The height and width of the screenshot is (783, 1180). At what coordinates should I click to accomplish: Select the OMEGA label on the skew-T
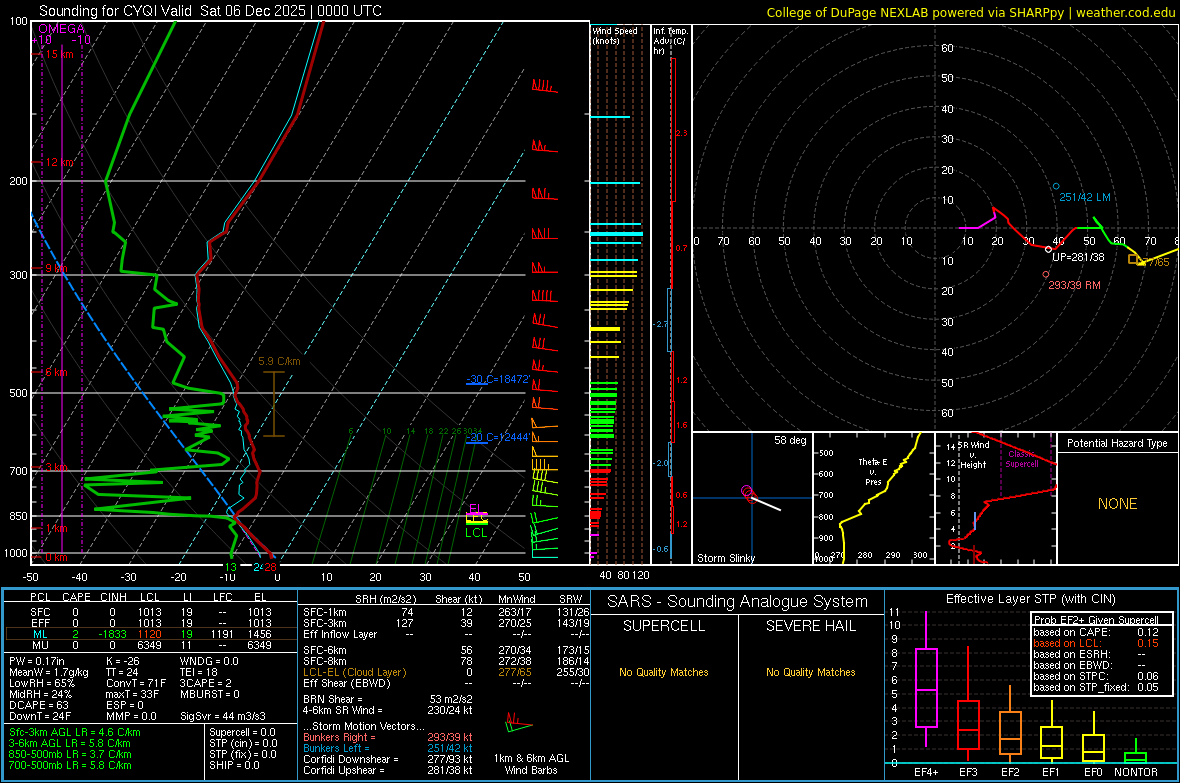tap(61, 29)
